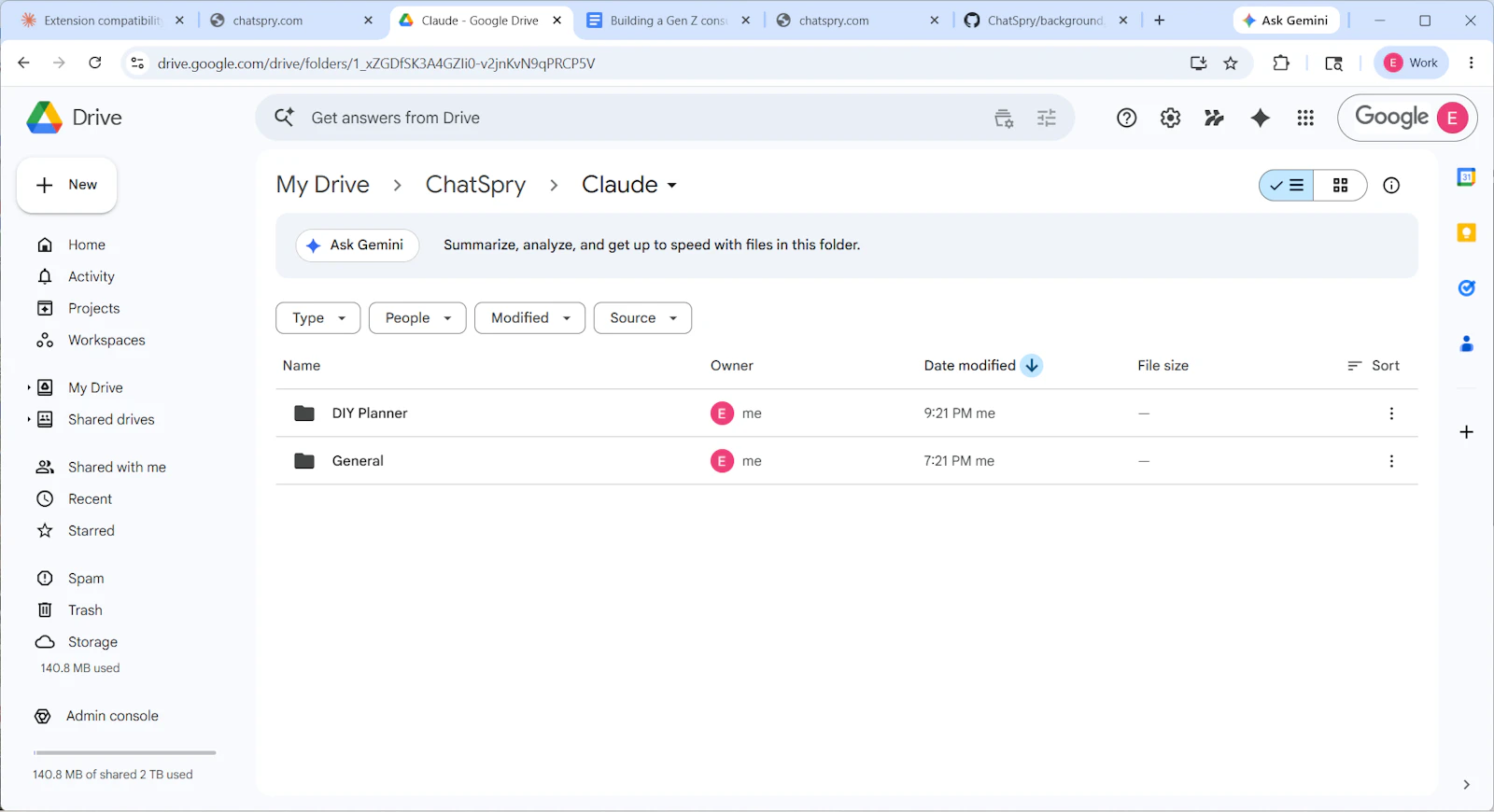Click the plus icon to get add-ons
The width and height of the screenshot is (1494, 812).
tap(1466, 432)
